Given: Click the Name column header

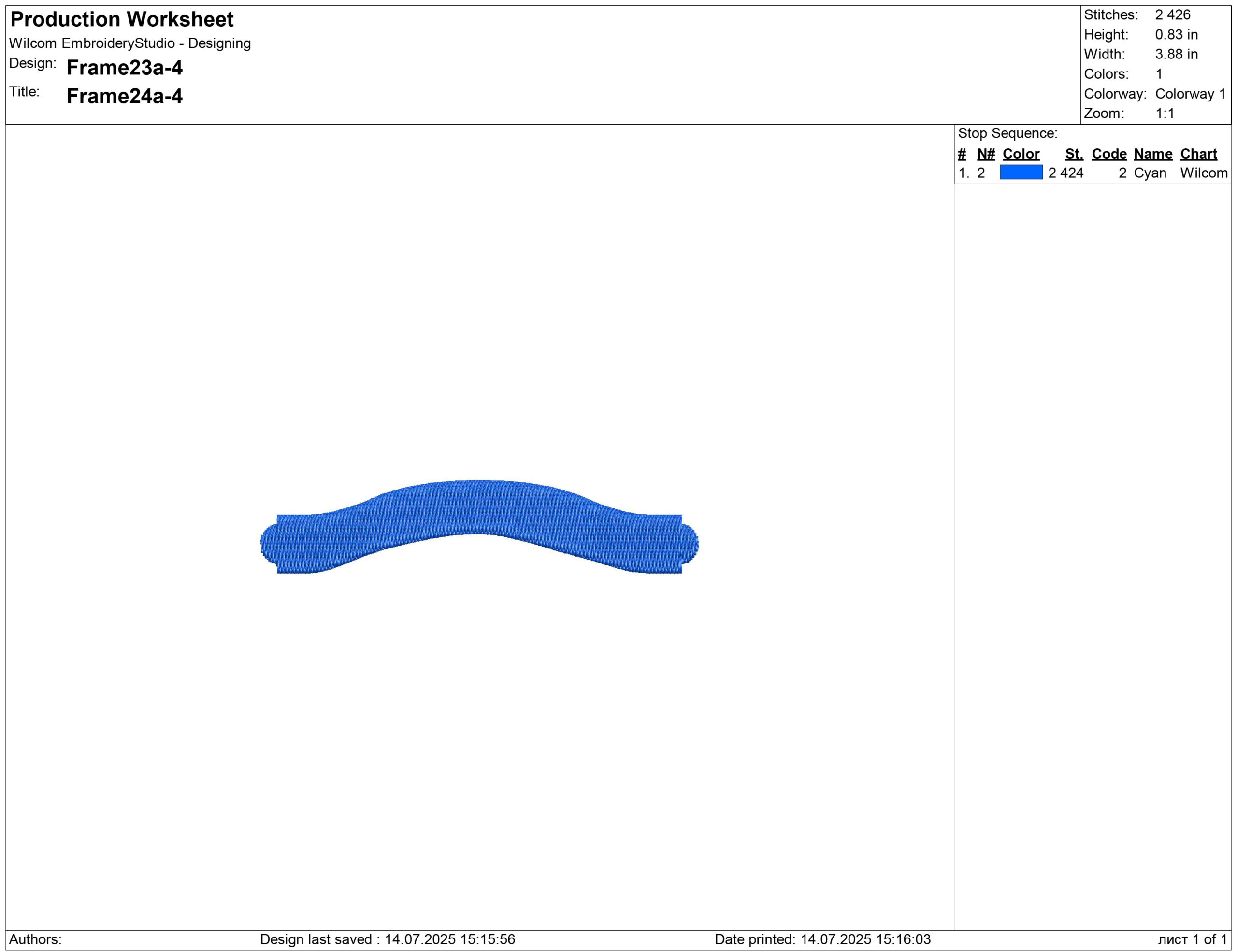Looking at the screenshot, I should click(1152, 154).
